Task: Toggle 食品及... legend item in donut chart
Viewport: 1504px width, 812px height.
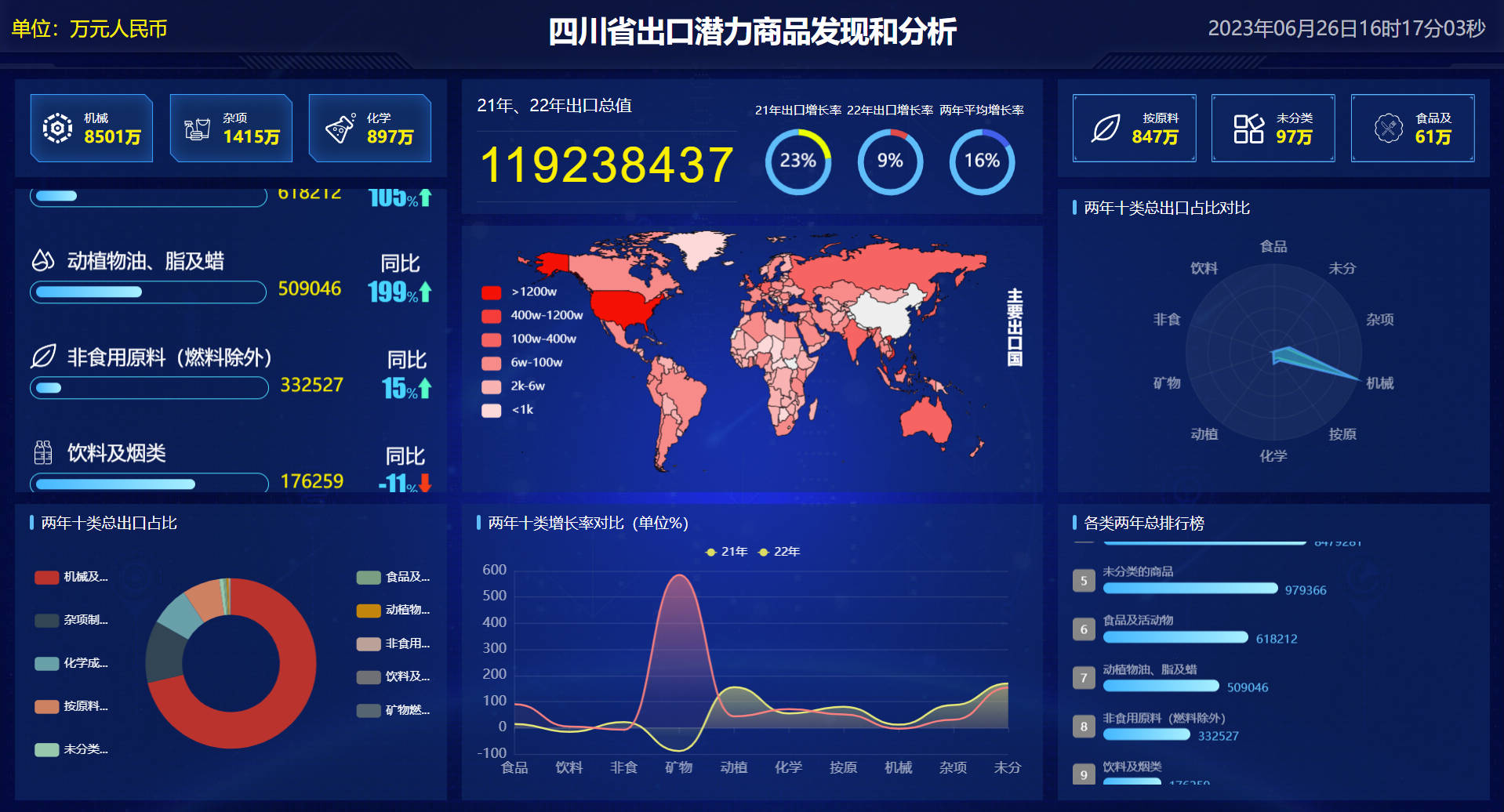Action: [x=393, y=577]
